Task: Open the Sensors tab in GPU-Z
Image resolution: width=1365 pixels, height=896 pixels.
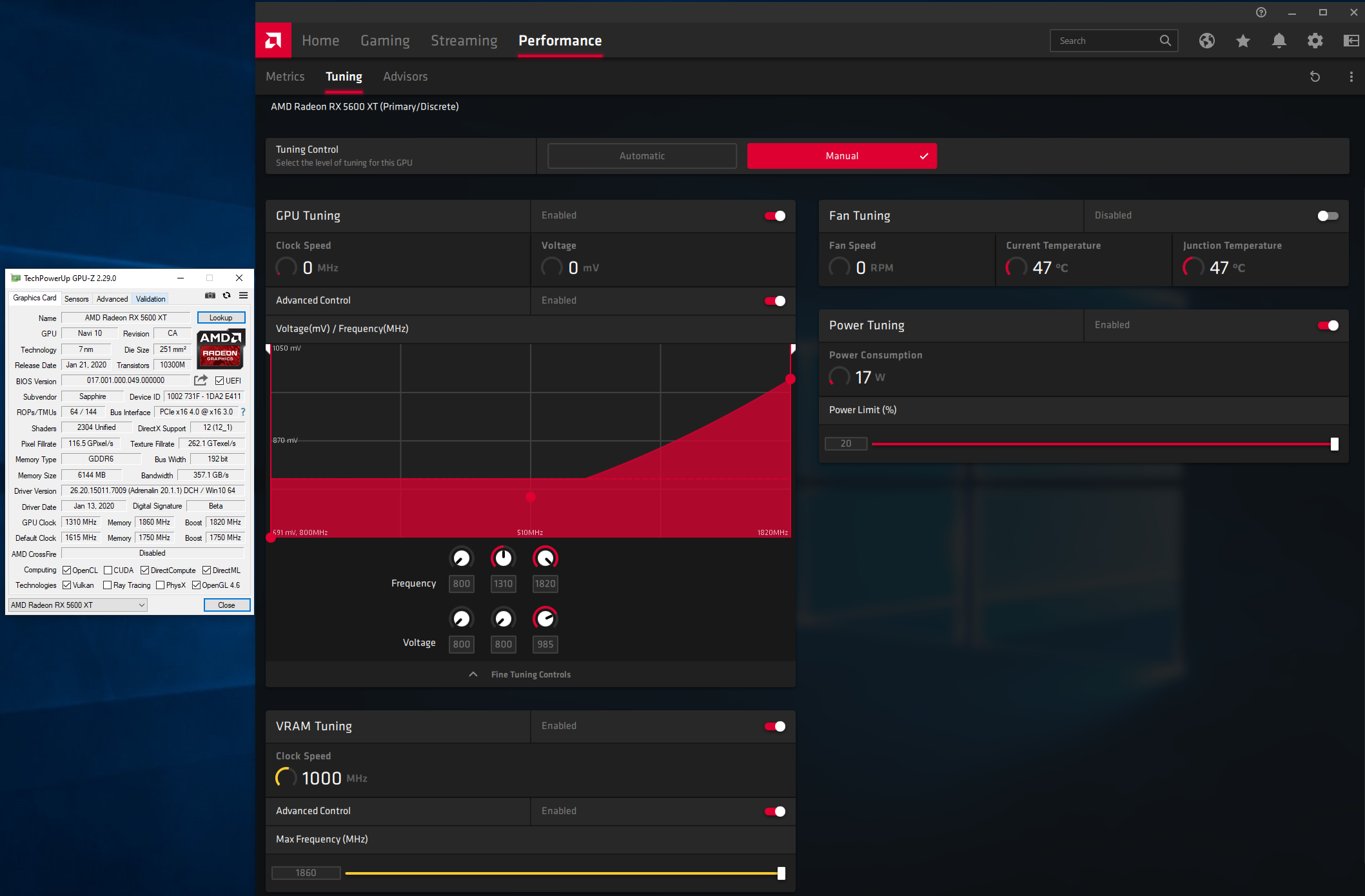Action: click(x=77, y=299)
